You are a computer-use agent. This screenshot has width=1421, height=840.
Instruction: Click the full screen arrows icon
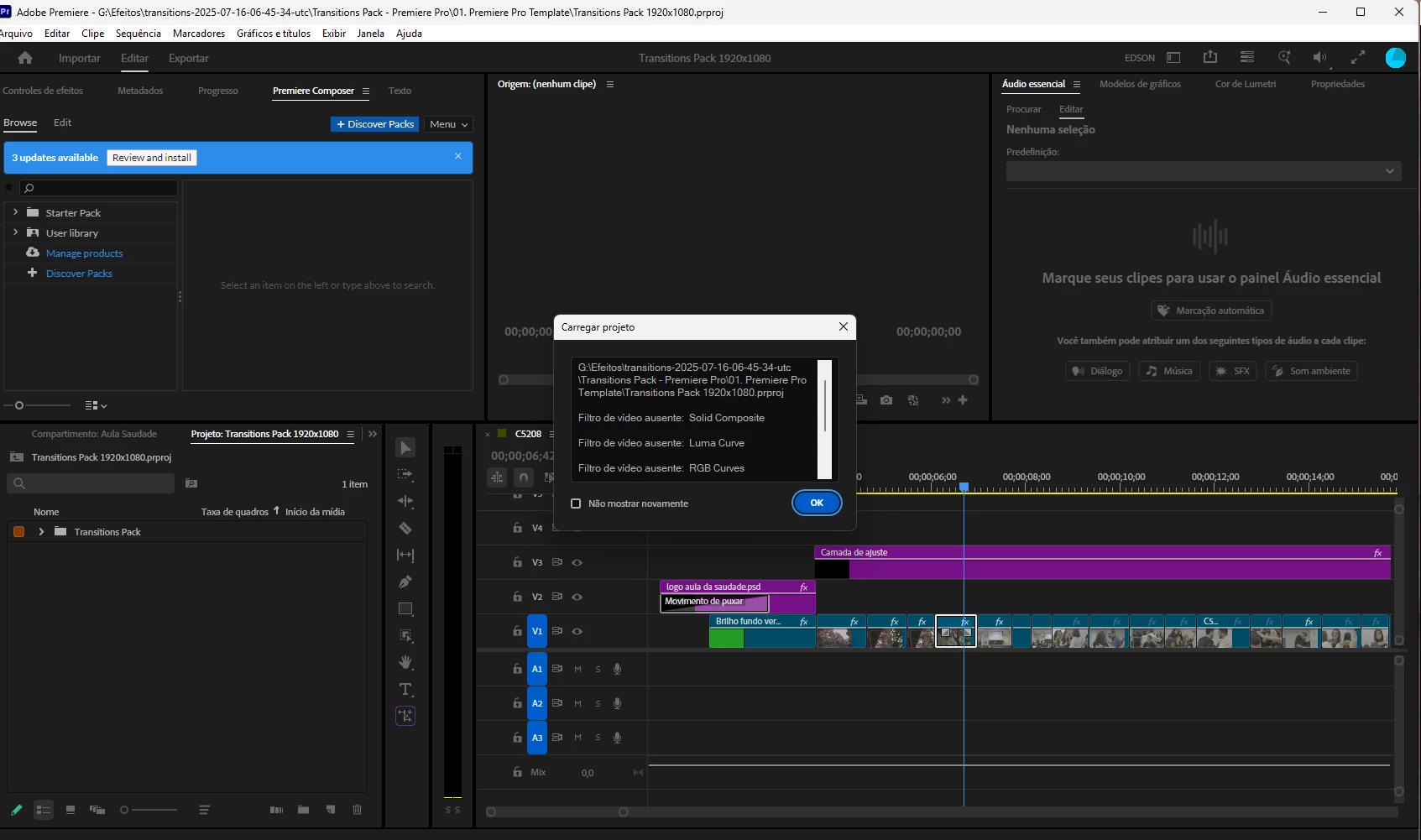click(1357, 57)
